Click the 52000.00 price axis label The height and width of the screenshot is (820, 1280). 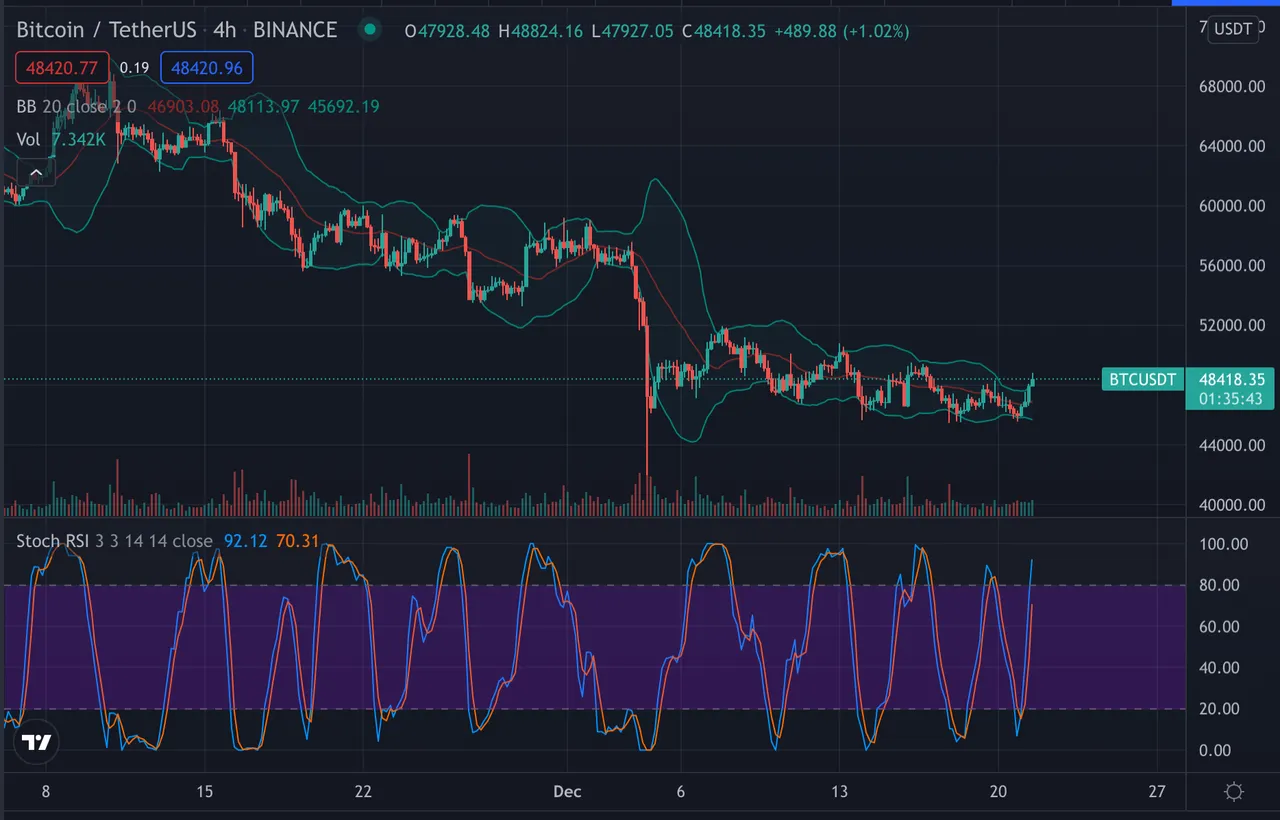[x=1231, y=326]
